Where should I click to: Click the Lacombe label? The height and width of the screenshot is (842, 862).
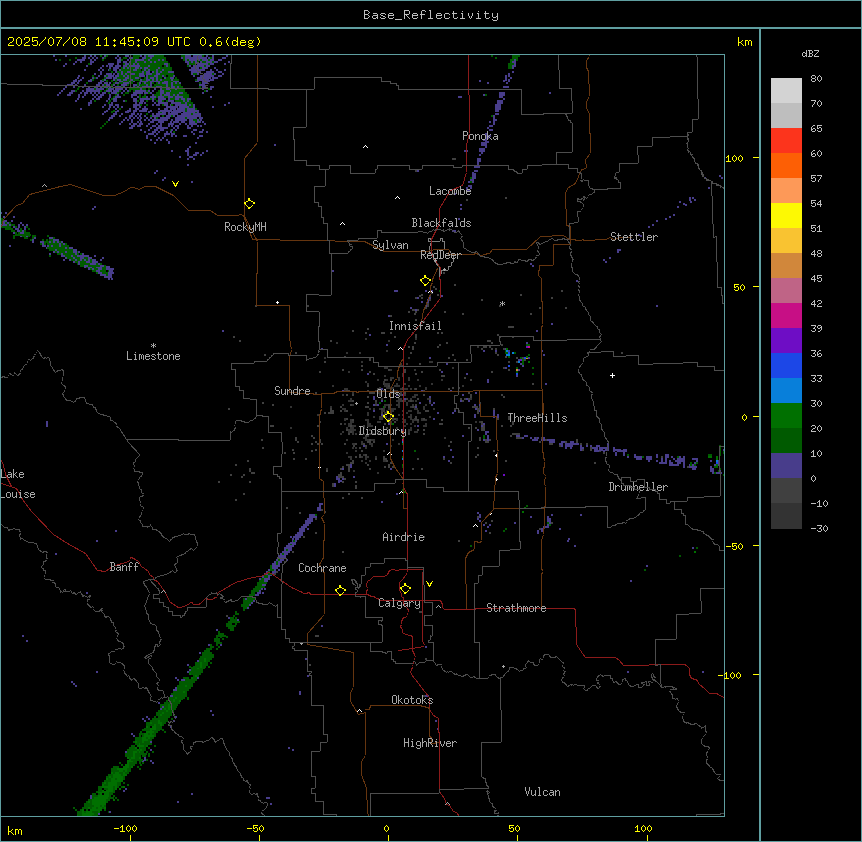[x=450, y=191]
